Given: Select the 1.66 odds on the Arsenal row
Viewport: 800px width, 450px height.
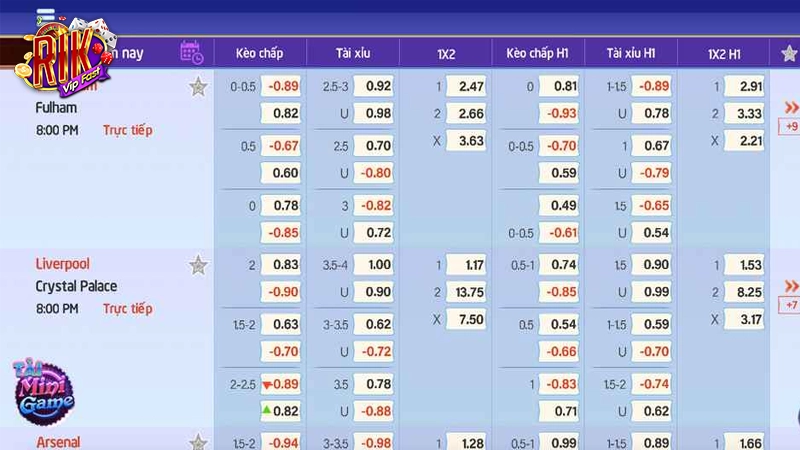Looking at the screenshot, I should pos(744,442).
